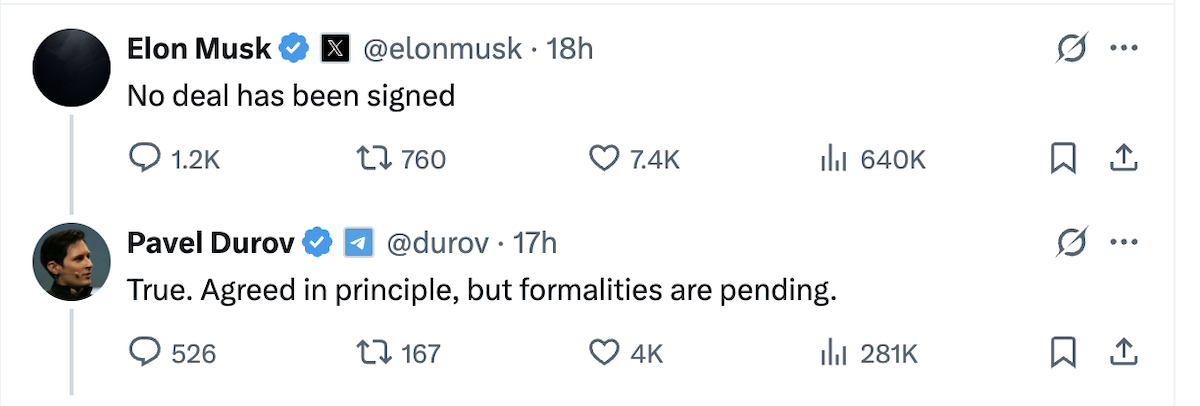Click Pavel Durov's profile picture
The image size is (1200, 406).
click(71, 262)
